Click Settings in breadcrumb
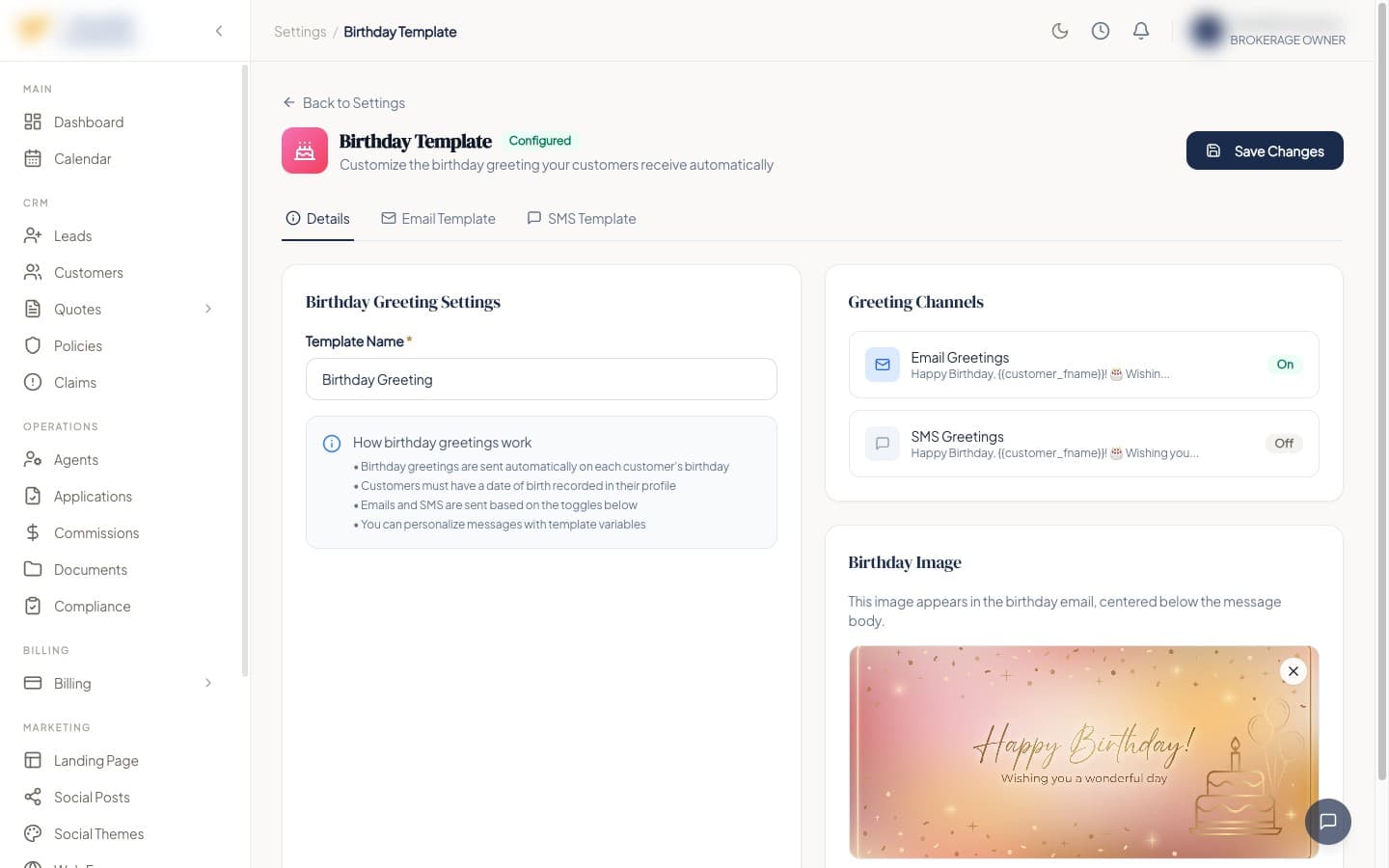The image size is (1389, 868). 300,32
